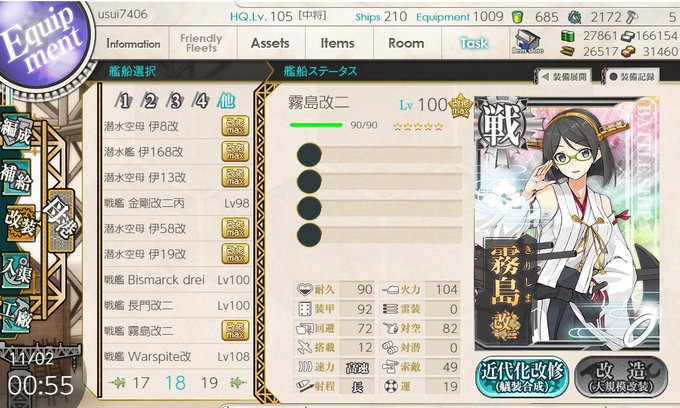Viewport: 680px width, 408px height.
Task: Open the 補給 resupply icon
Action: [16, 177]
